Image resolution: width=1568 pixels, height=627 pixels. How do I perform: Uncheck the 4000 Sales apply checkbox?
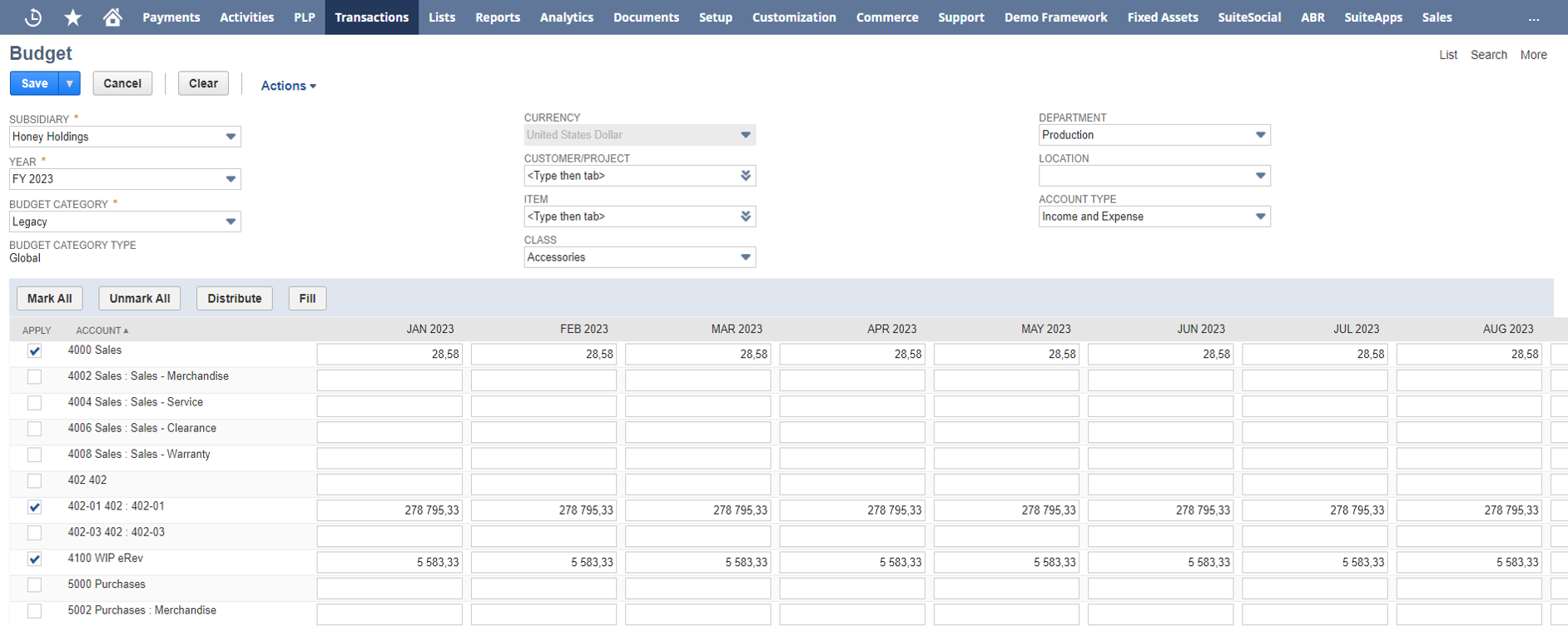click(x=34, y=351)
